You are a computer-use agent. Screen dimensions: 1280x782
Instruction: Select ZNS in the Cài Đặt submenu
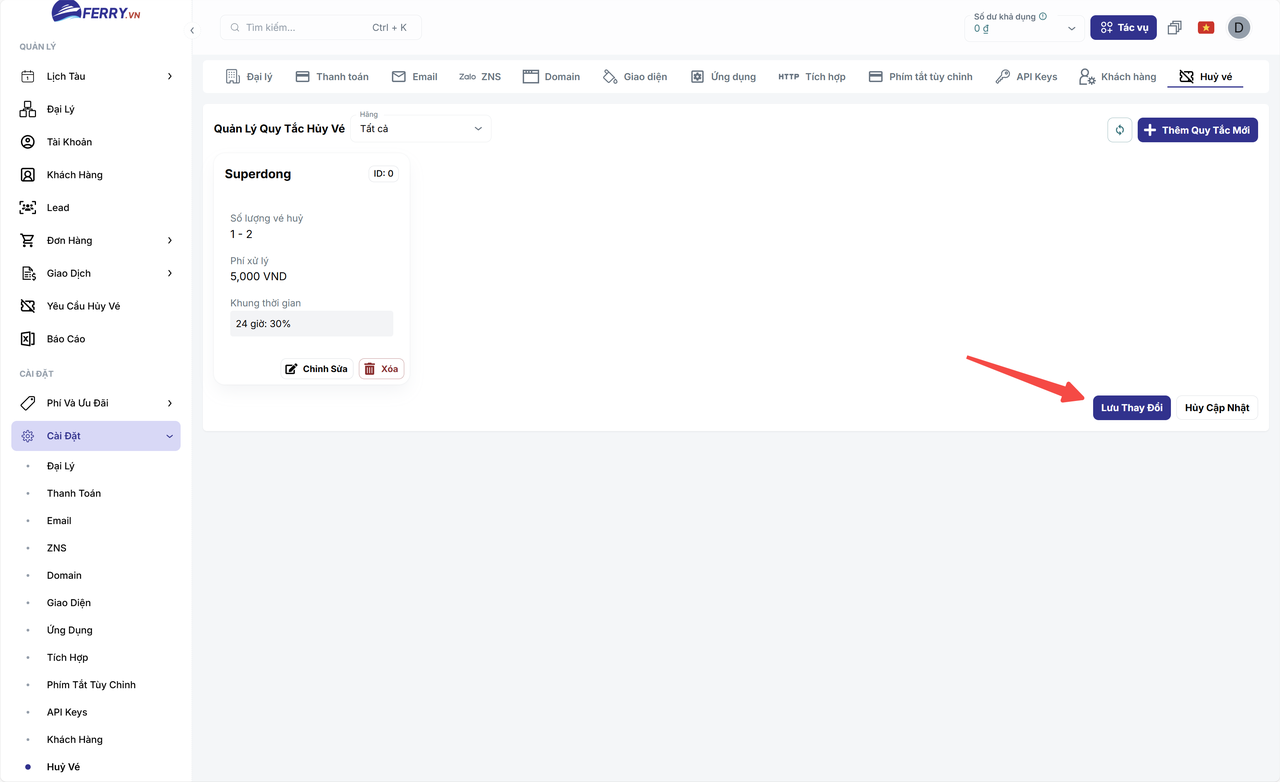(x=56, y=548)
